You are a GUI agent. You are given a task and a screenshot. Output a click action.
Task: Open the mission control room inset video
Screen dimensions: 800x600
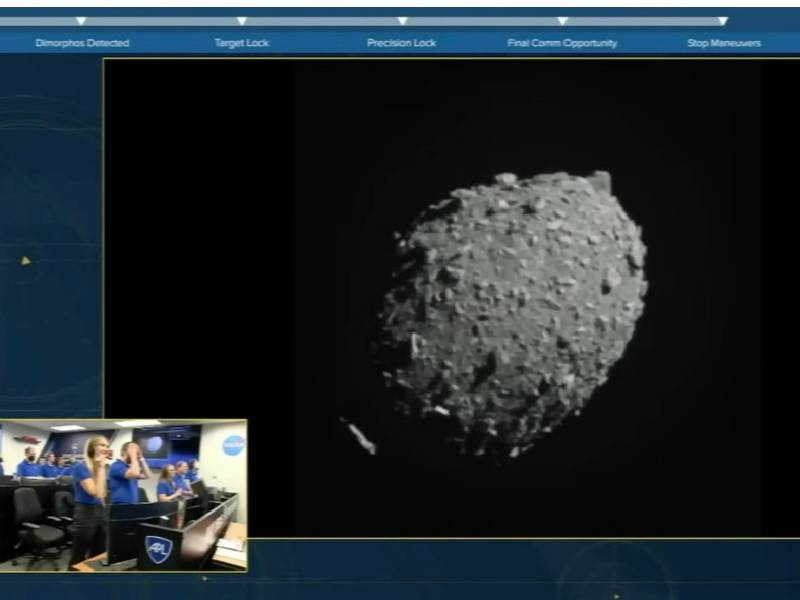[x=123, y=495]
